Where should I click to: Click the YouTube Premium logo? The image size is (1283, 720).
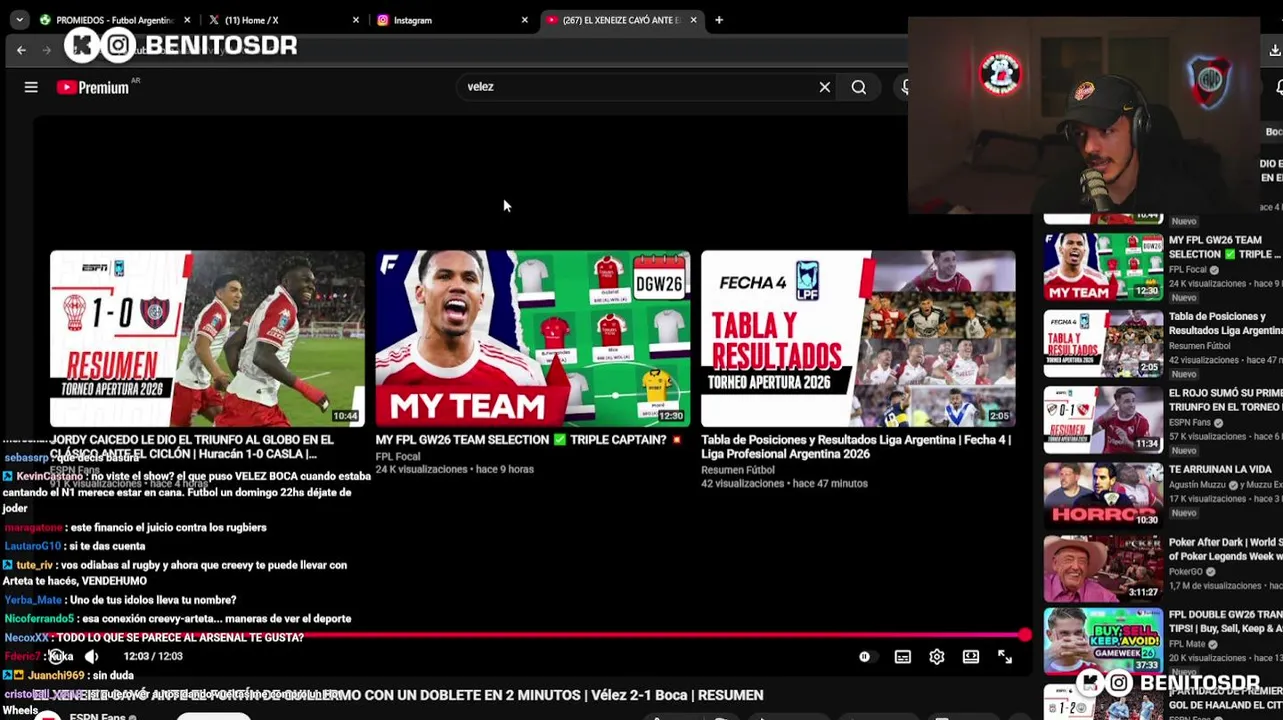(x=93, y=87)
